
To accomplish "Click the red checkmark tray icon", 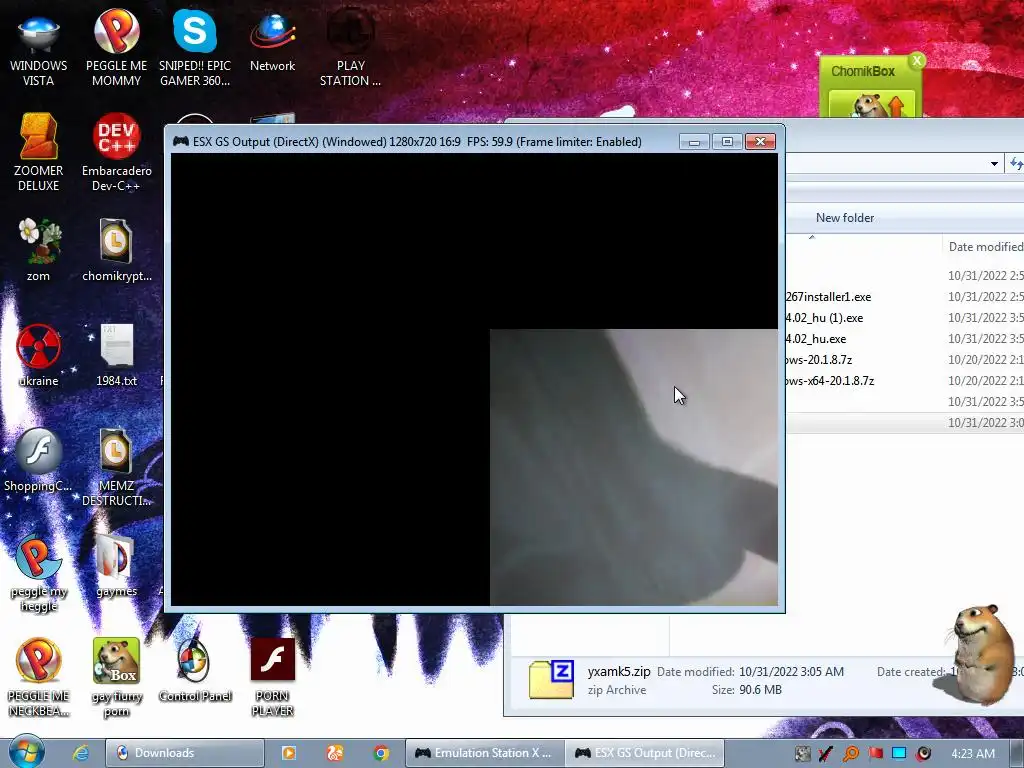I will click(825, 754).
